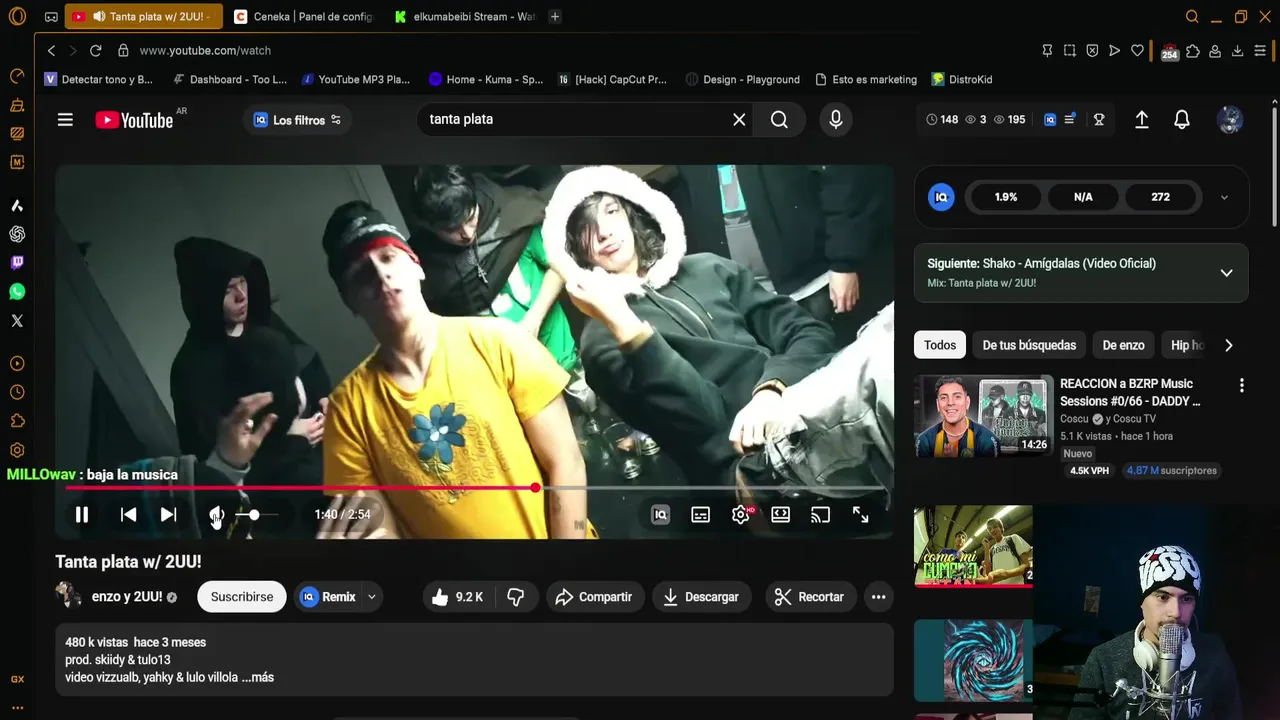Open the history clock icon in sidebar
The height and width of the screenshot is (720, 1280).
click(x=17, y=392)
